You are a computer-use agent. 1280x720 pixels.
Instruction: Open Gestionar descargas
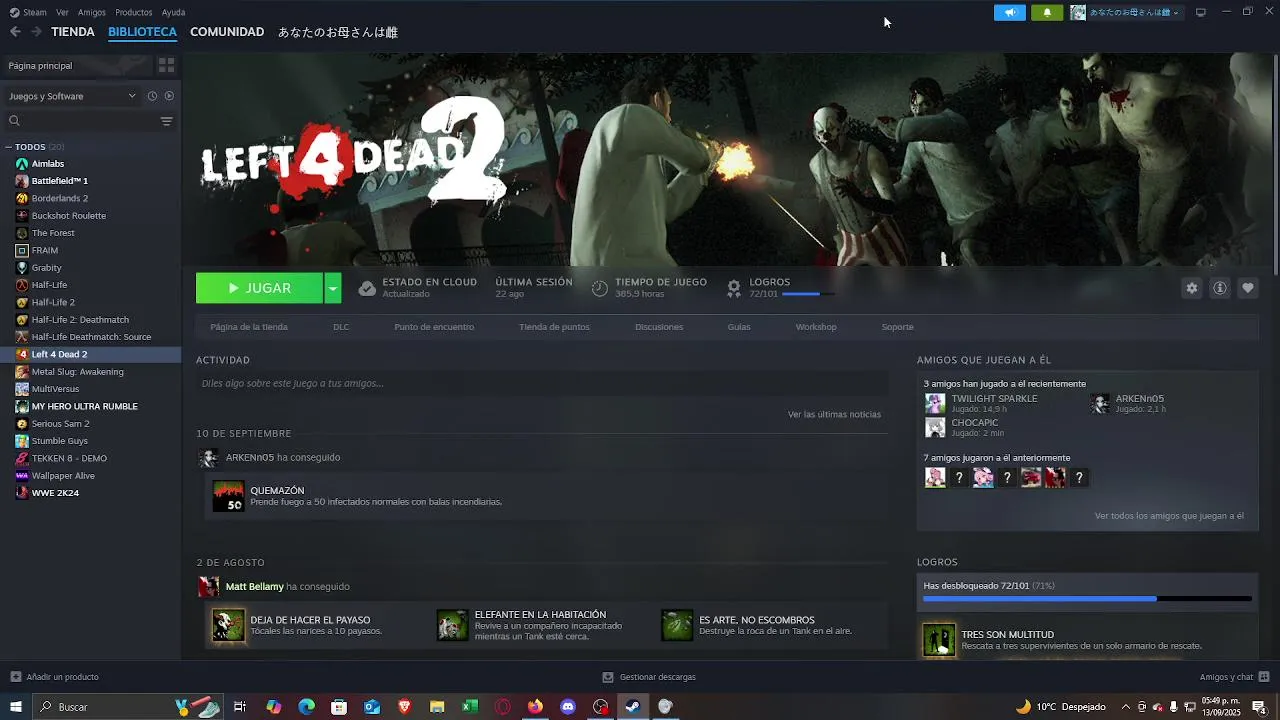click(649, 677)
